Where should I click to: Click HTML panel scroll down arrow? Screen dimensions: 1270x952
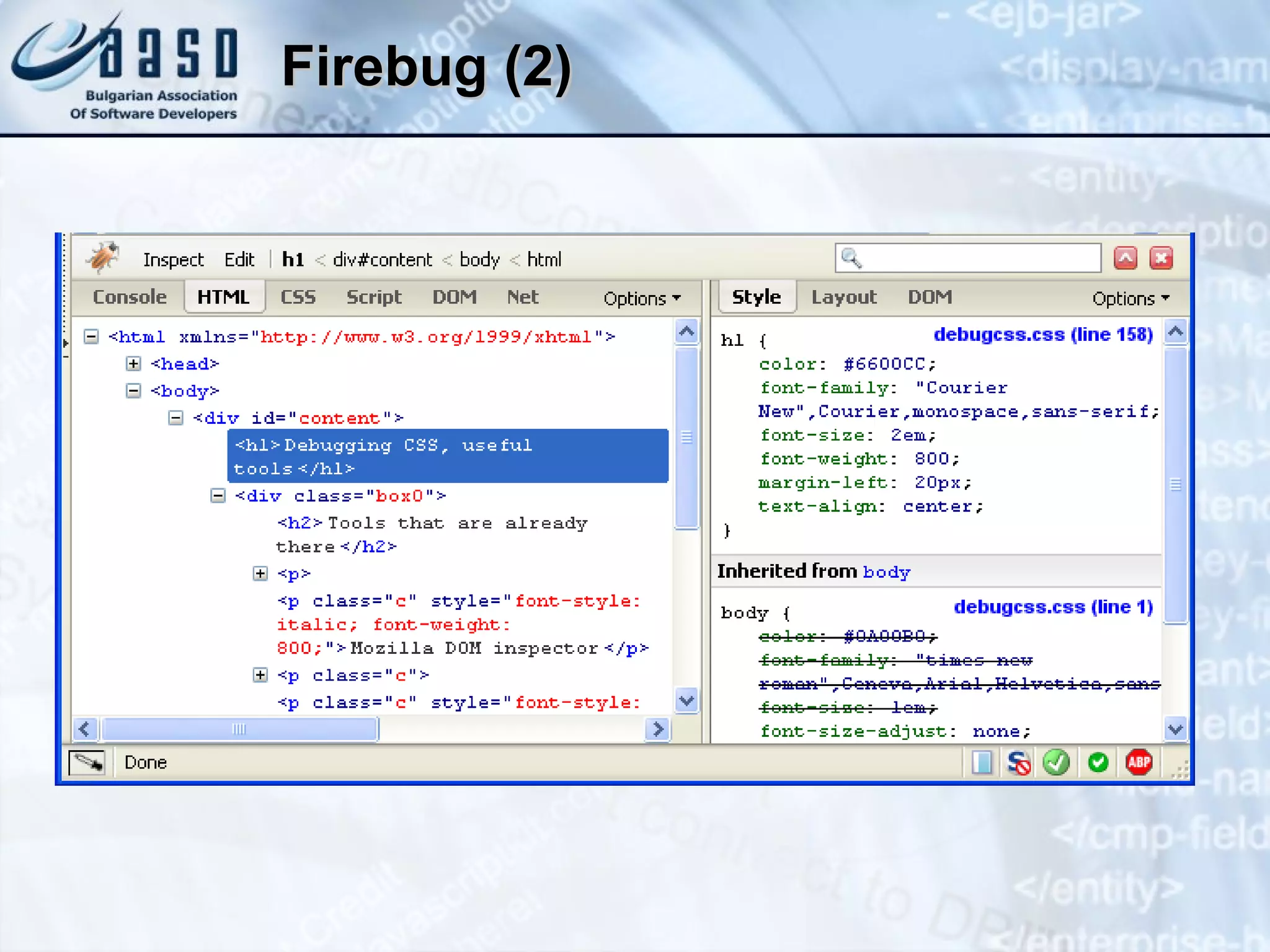coord(686,701)
